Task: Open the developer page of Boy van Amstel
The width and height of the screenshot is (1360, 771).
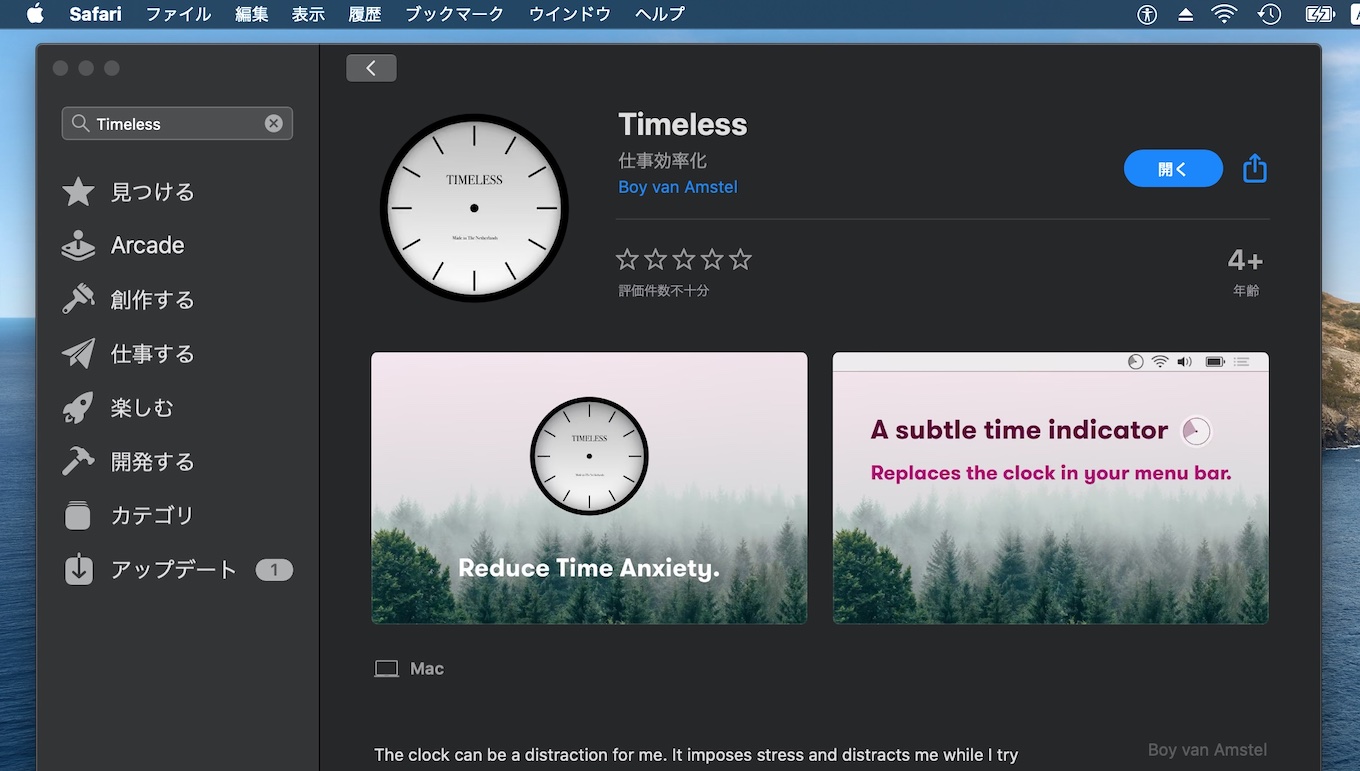Action: [677, 186]
